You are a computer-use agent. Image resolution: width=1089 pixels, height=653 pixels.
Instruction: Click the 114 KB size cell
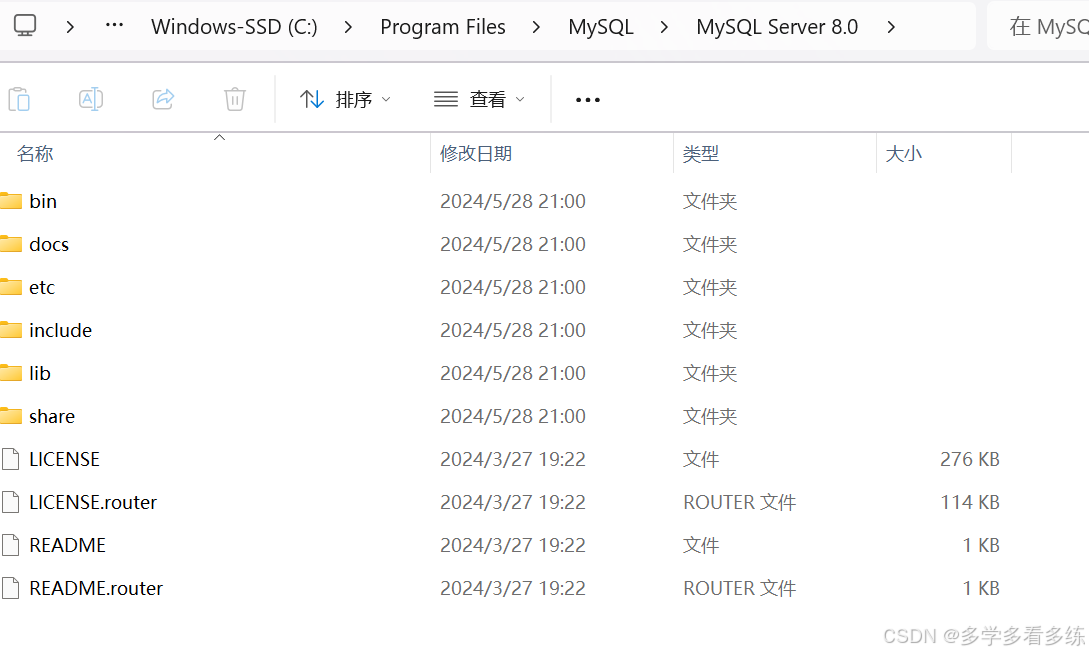click(x=970, y=502)
